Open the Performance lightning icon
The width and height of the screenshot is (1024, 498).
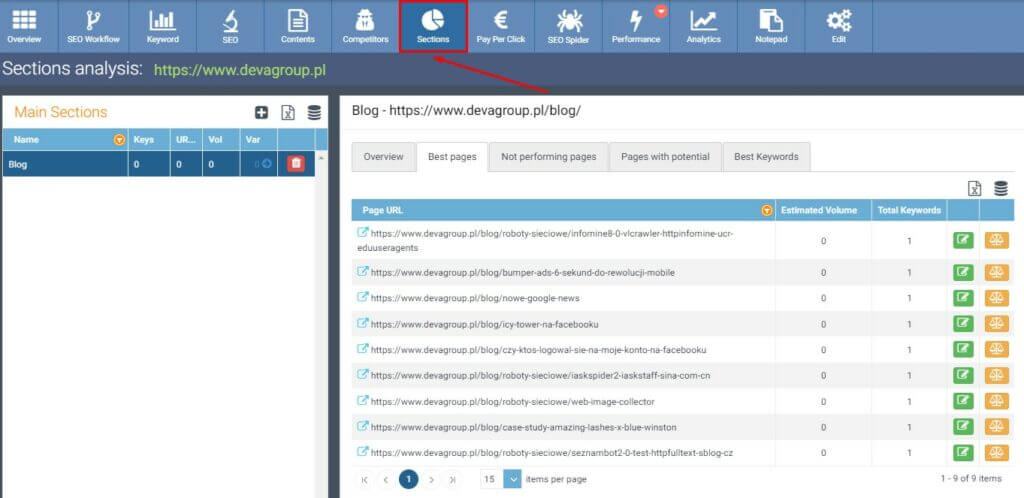pos(636,26)
